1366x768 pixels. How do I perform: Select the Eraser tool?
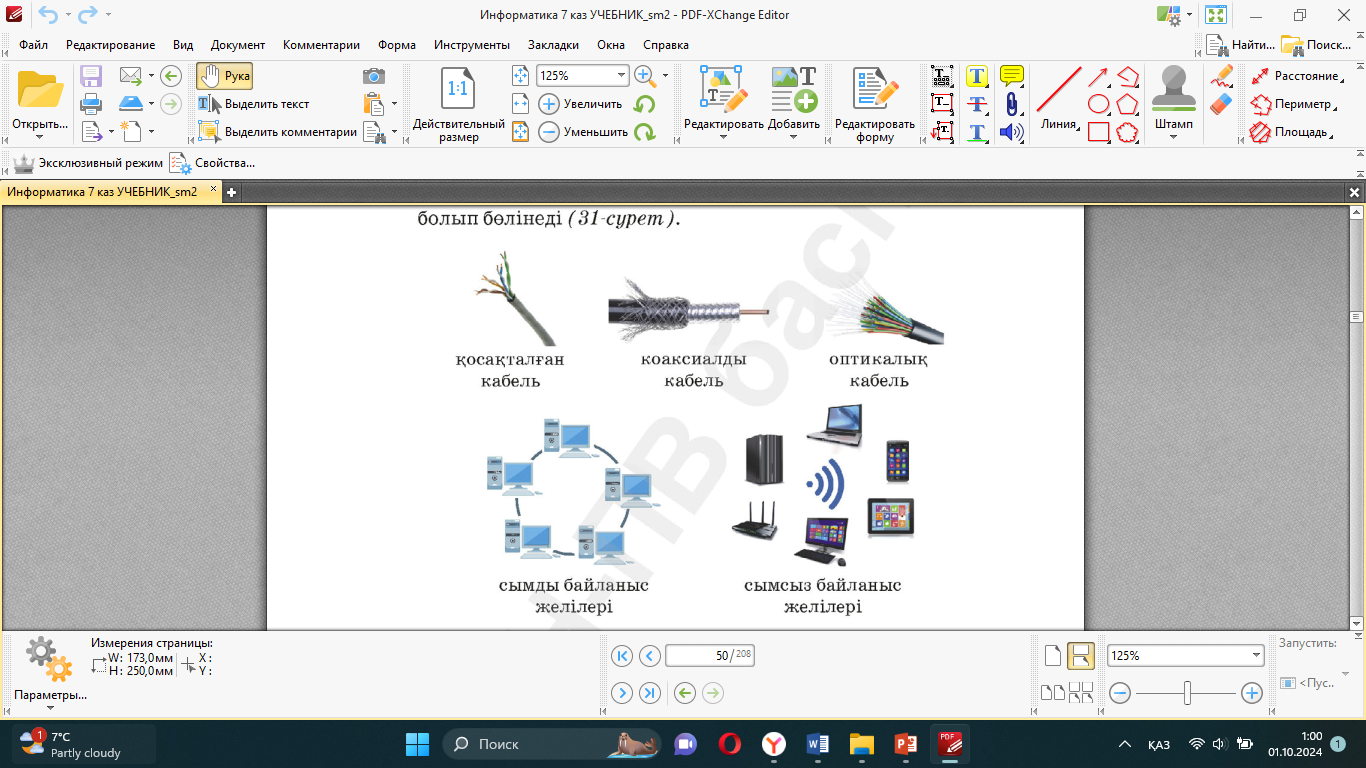(1221, 104)
